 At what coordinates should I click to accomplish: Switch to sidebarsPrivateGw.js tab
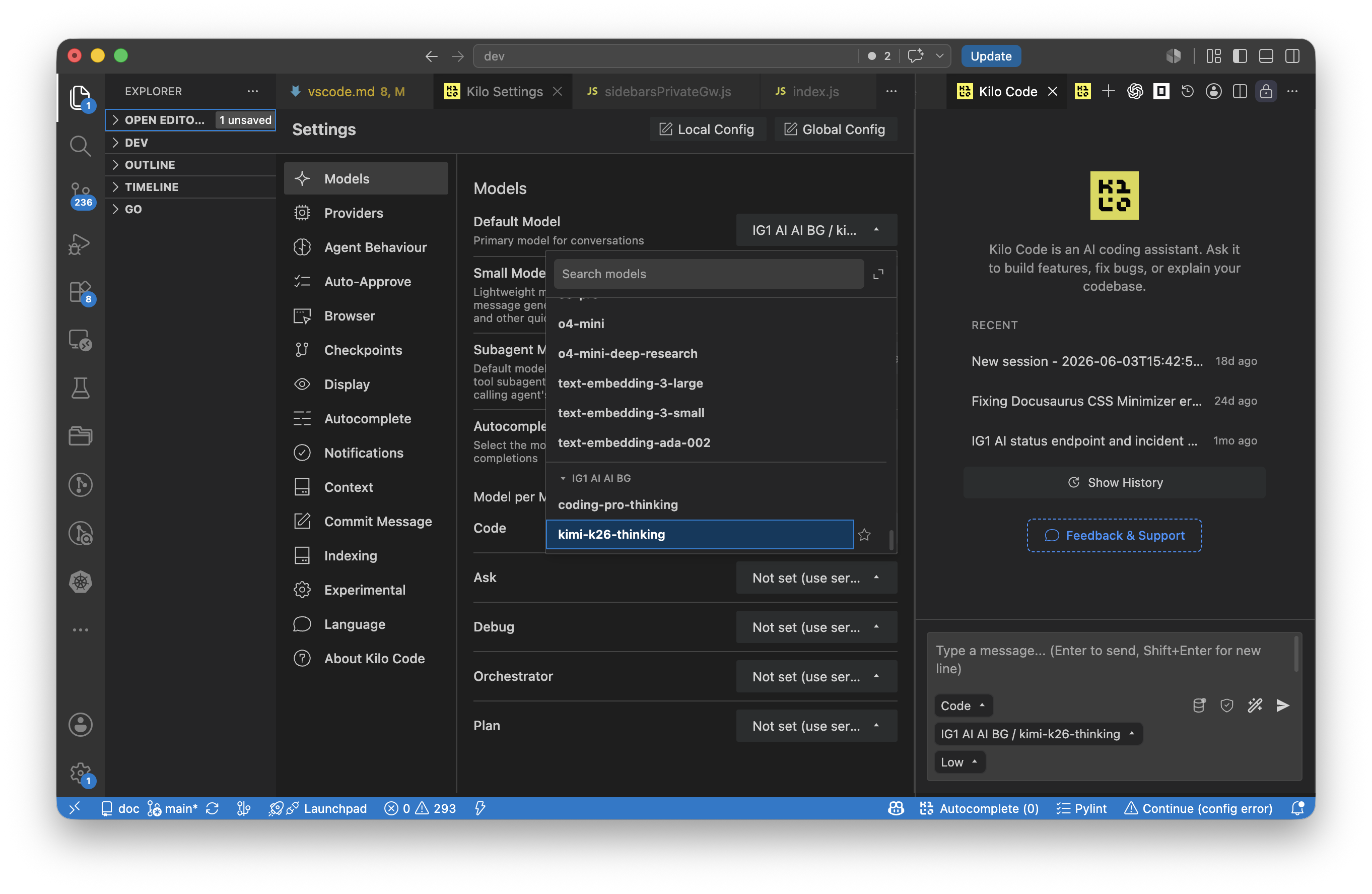[666, 91]
